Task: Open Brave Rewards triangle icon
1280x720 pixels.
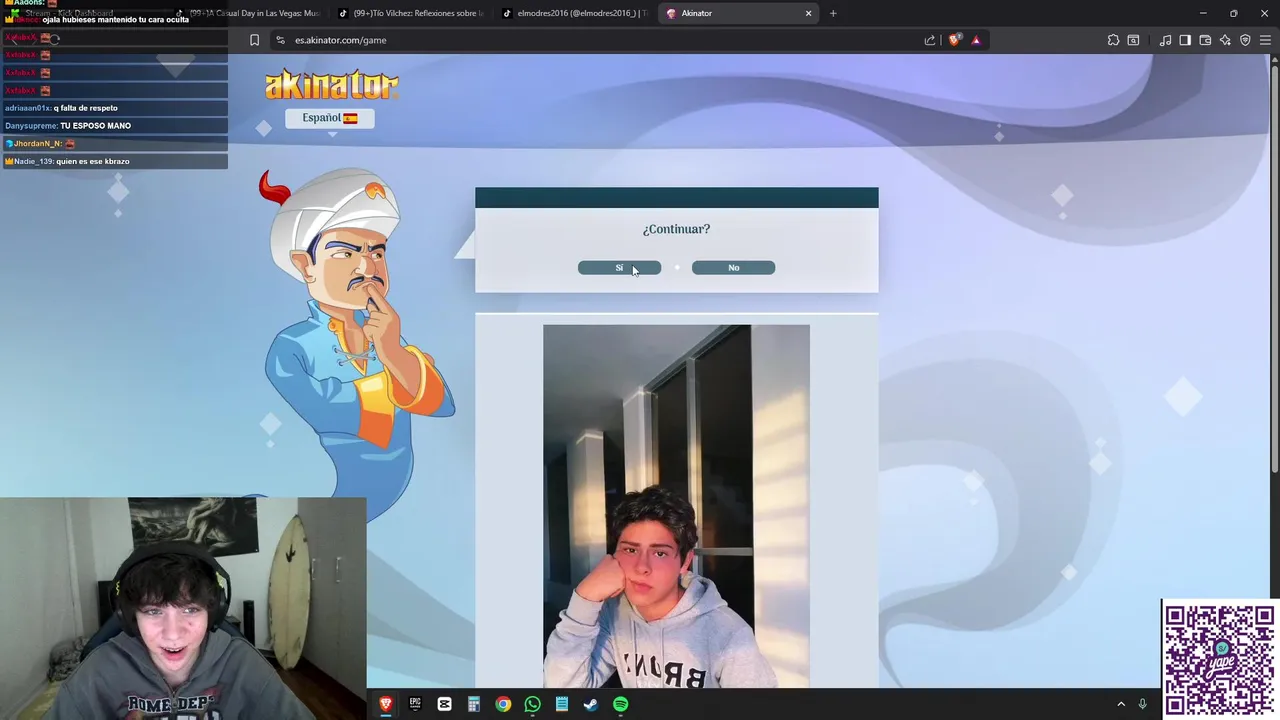Action: (x=976, y=40)
